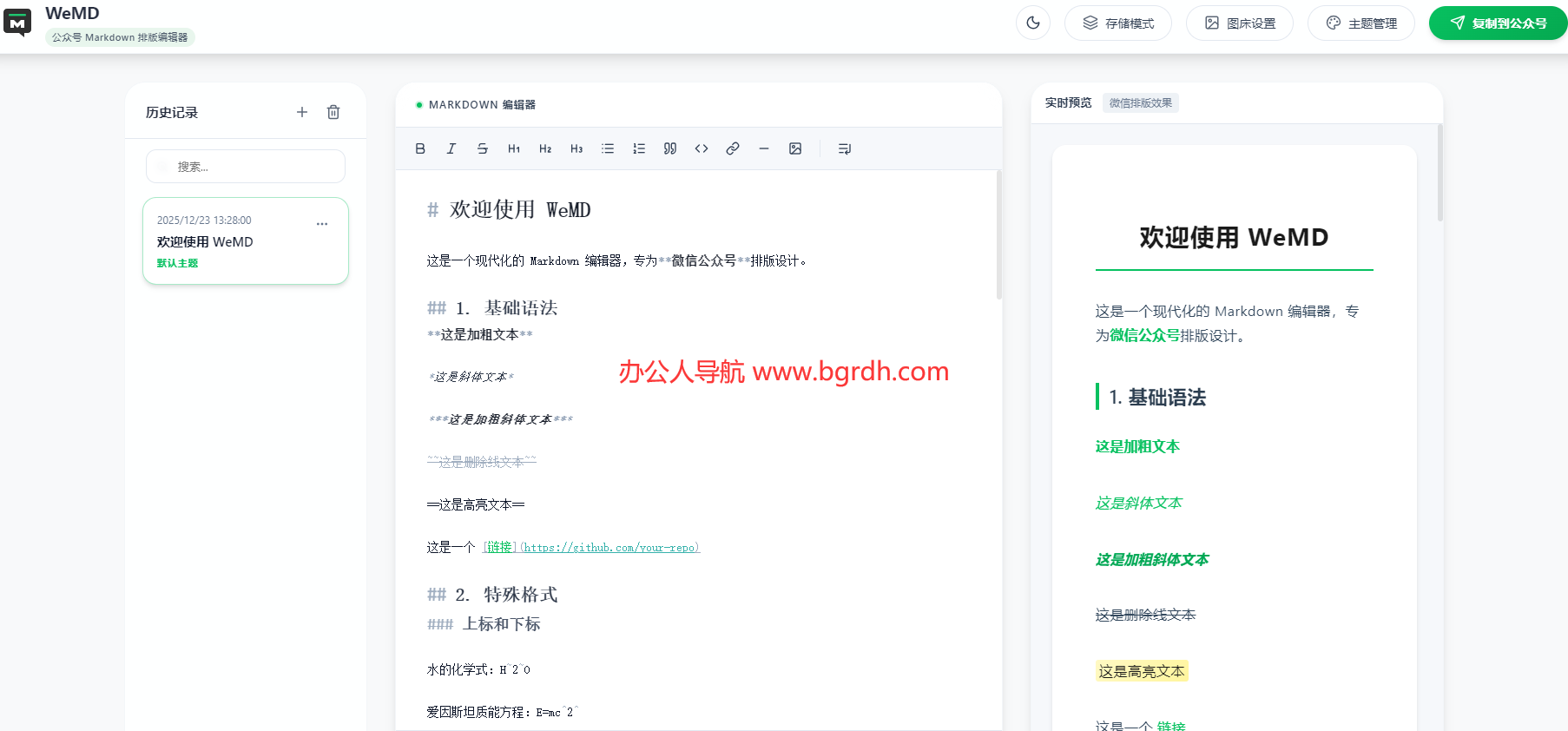Click the '### 上标和下标' line in the editor

(484, 623)
